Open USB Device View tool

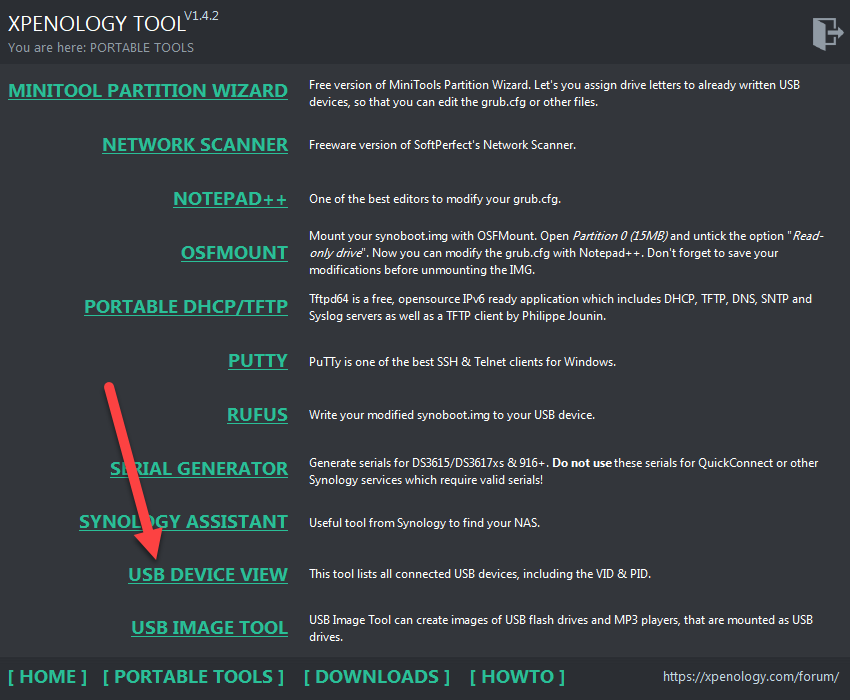208,575
